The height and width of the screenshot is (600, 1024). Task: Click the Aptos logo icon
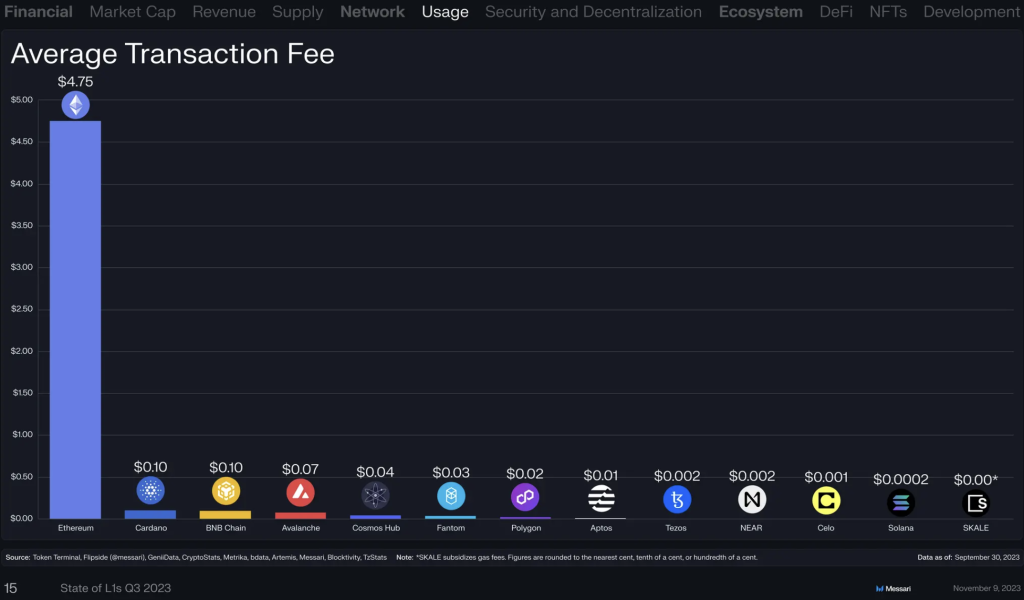pyautogui.click(x=601, y=499)
